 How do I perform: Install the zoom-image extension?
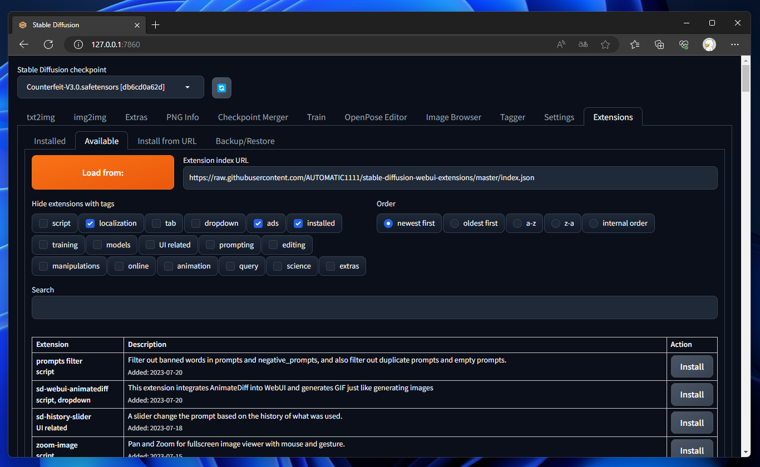[x=692, y=449]
